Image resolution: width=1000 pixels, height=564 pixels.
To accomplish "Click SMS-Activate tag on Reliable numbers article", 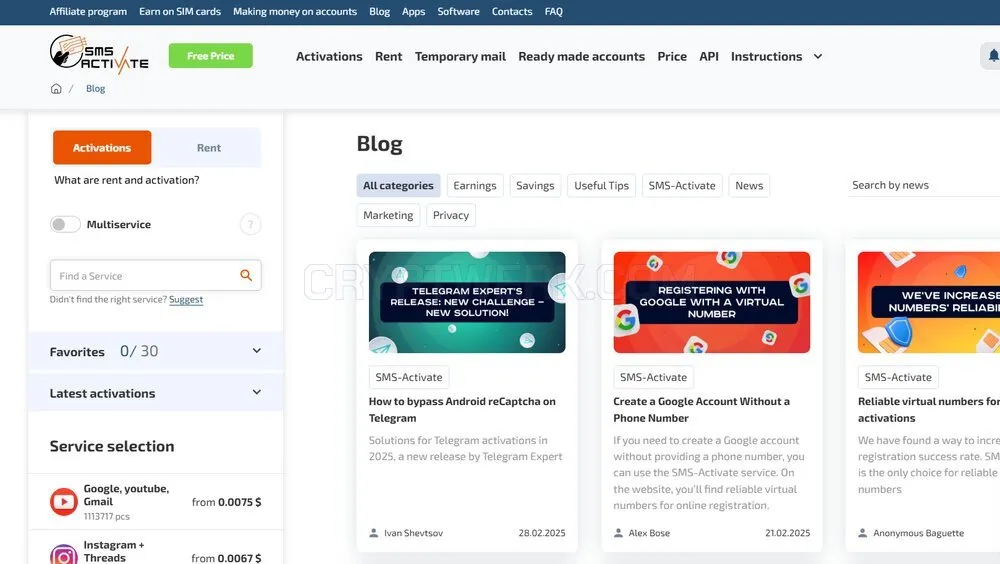I will [x=898, y=377].
